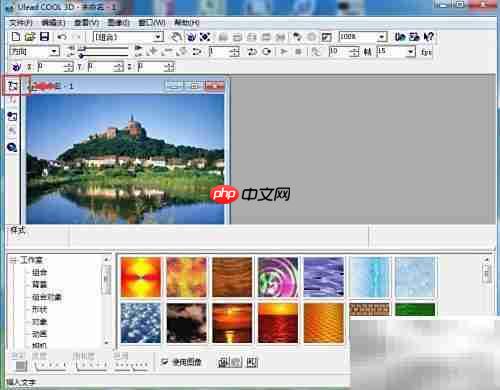Viewport: 500px width, 390px height.
Task: Create a new file with New icon
Action: (x=16, y=36)
